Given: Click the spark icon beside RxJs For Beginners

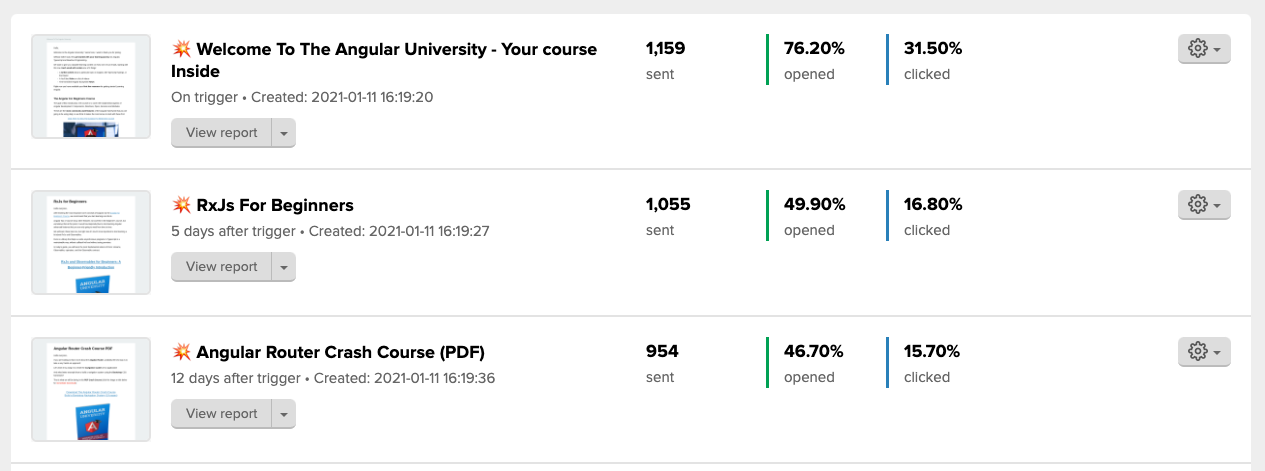Looking at the screenshot, I should pos(181,205).
